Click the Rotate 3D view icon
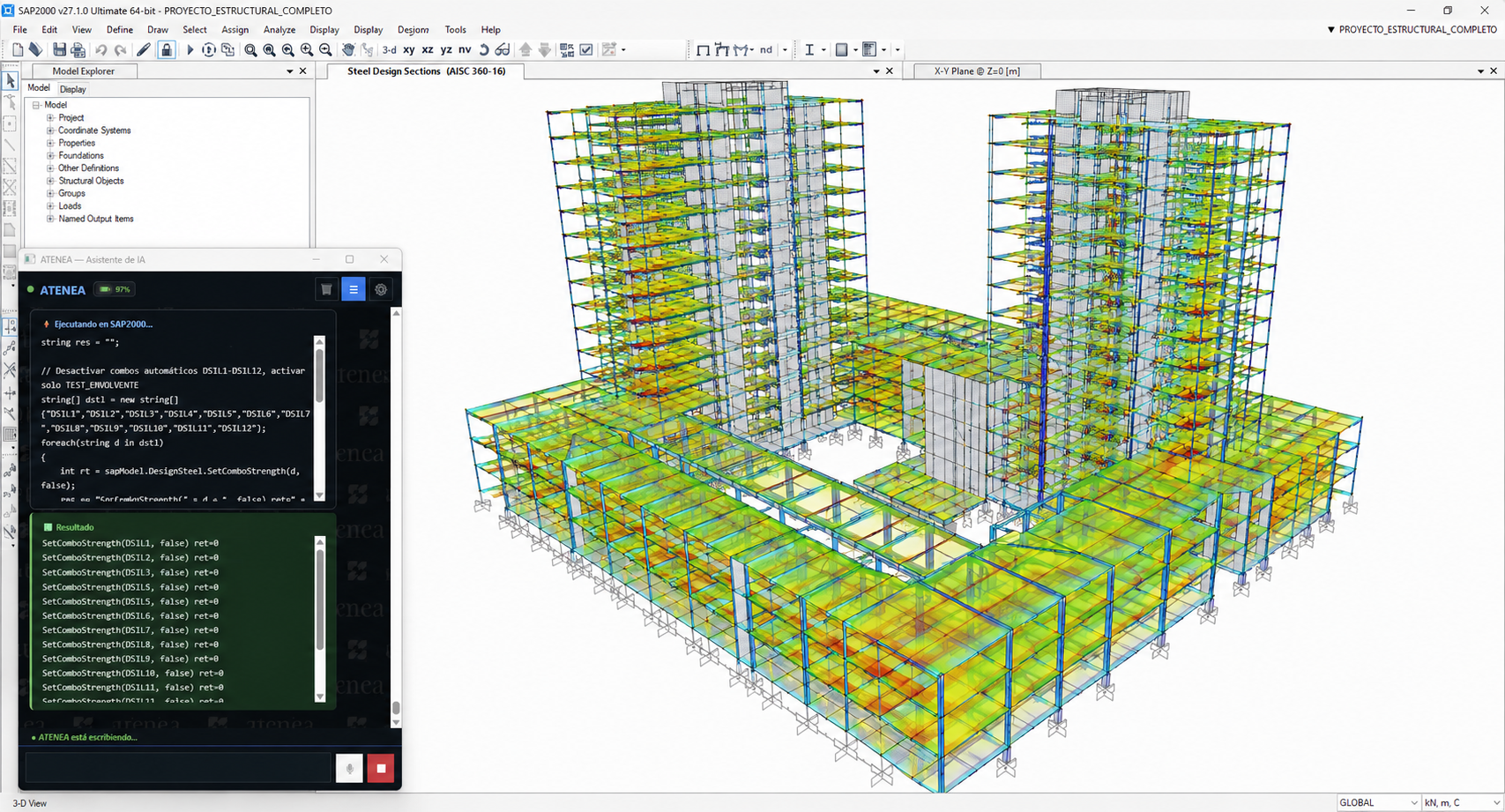The width and height of the screenshot is (1505, 812). pyautogui.click(x=484, y=50)
